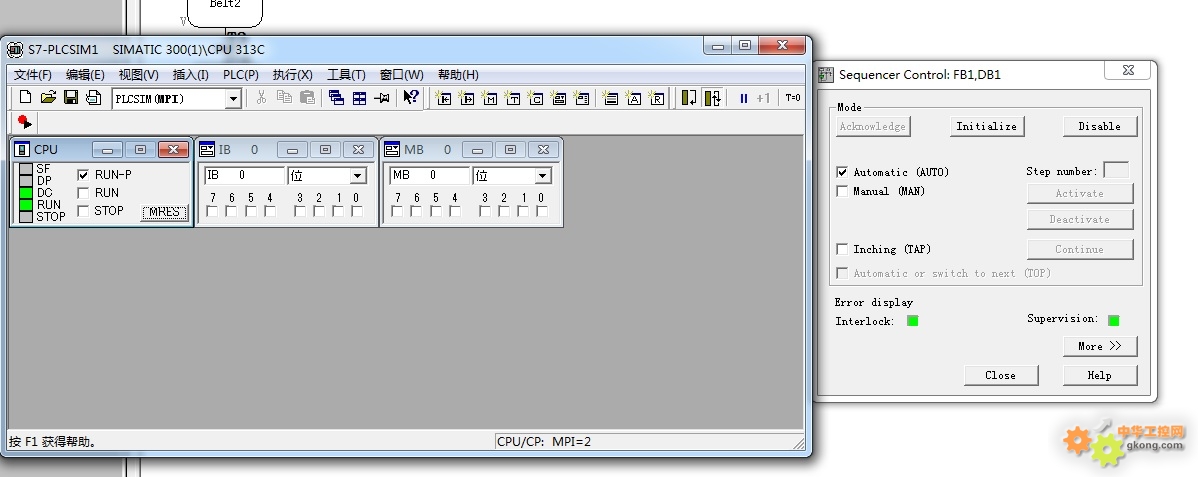This screenshot has width=1198, height=477.
Task: Toggle bit 4 of MB 0
Action: tap(455, 211)
